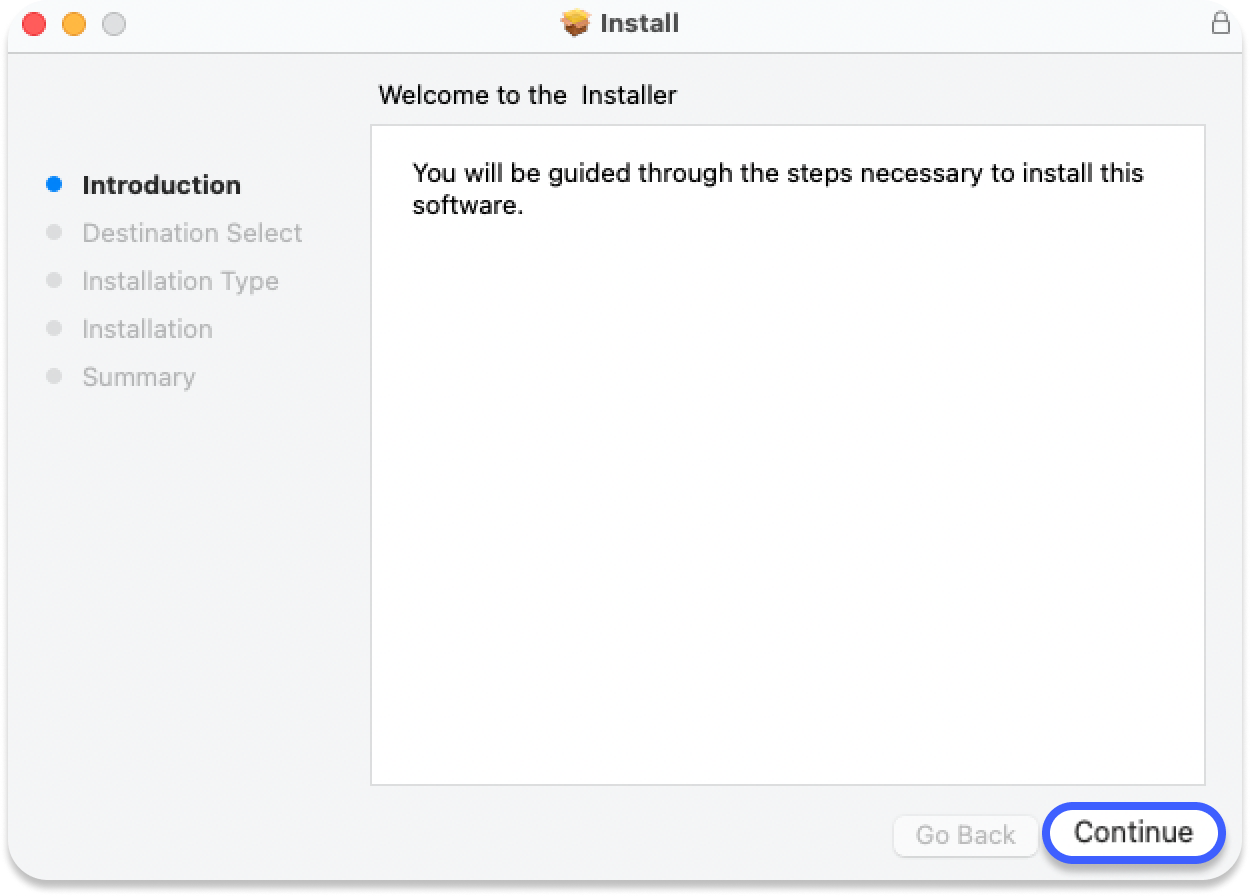
Task: Click the Install window title text
Action: [x=640, y=23]
